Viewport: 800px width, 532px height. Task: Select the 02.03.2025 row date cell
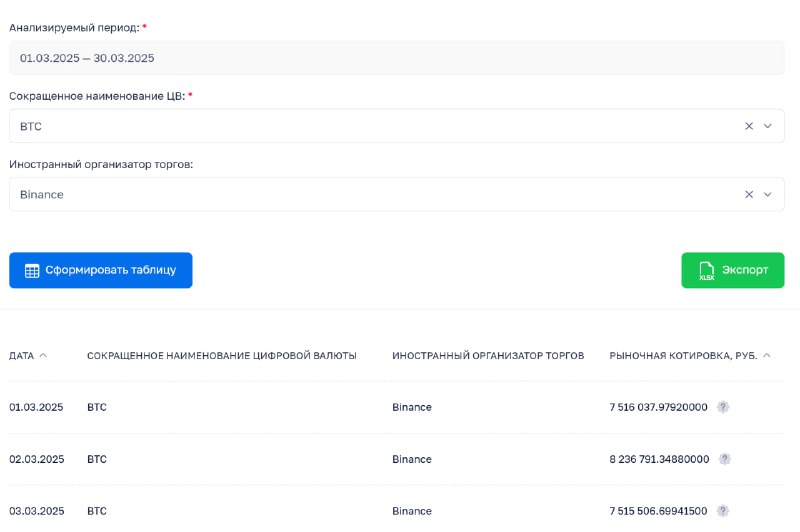coord(37,459)
